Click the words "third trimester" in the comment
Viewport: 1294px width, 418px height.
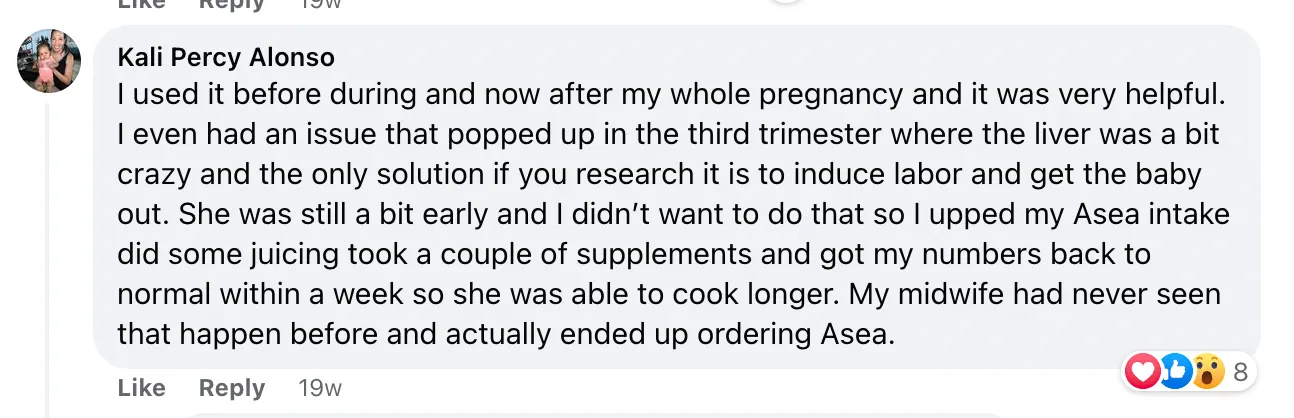coord(643,134)
